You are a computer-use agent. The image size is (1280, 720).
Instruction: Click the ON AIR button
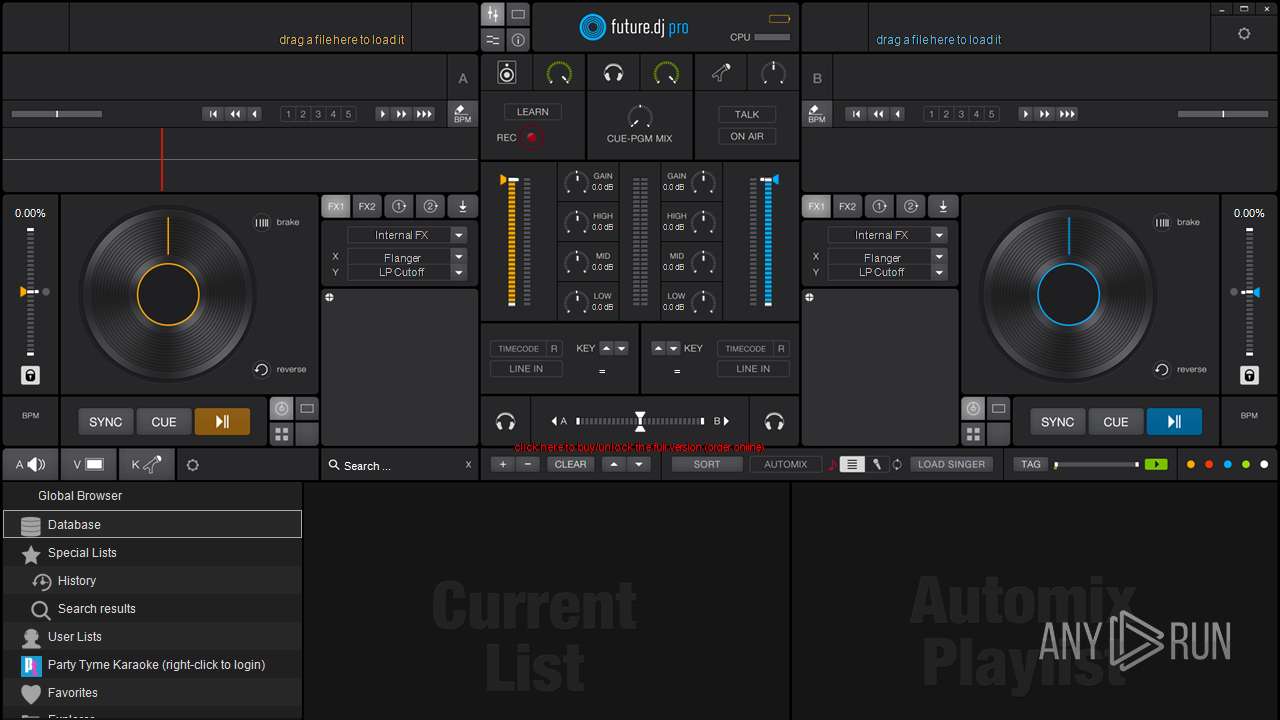[747, 136]
